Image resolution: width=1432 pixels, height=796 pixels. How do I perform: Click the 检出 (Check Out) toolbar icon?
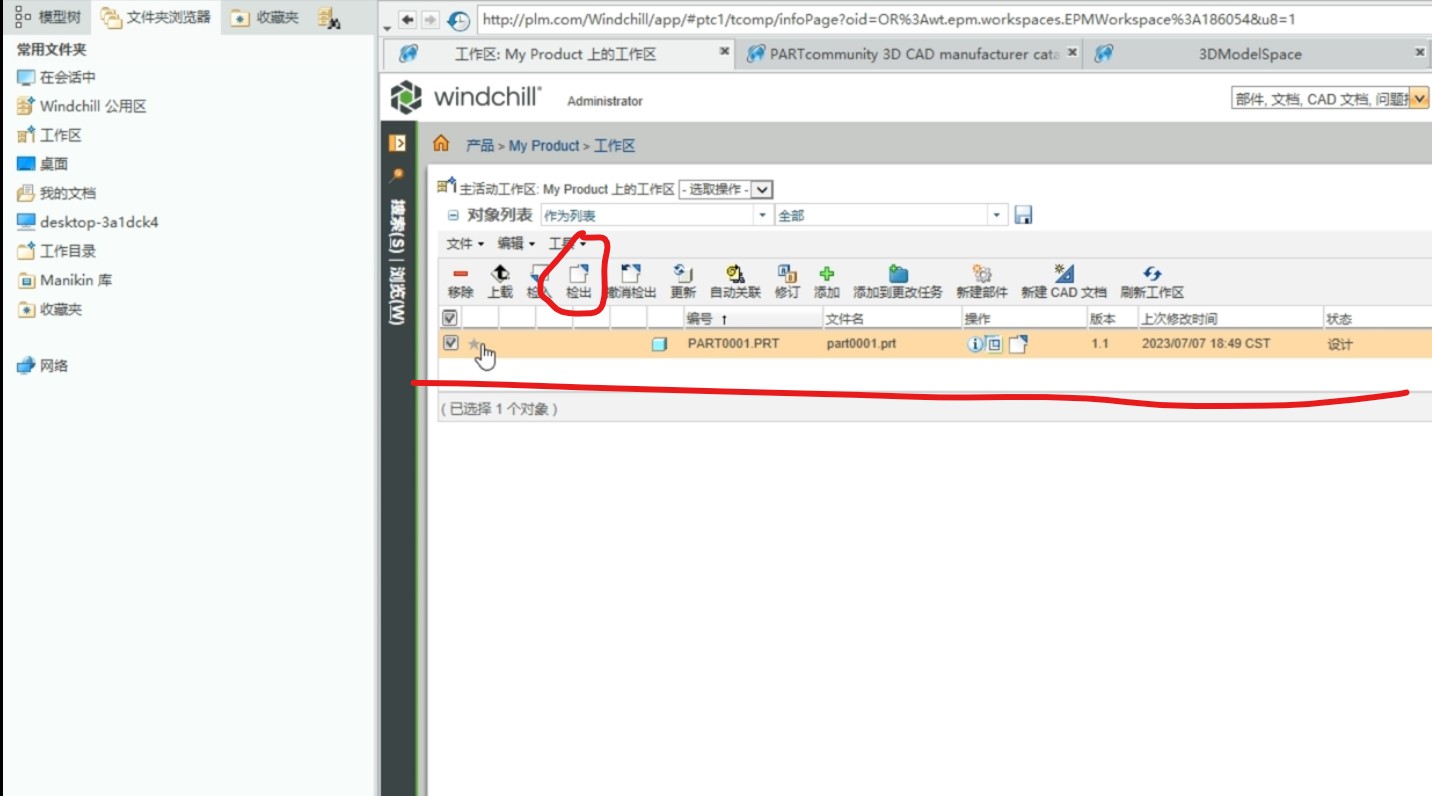[579, 273]
